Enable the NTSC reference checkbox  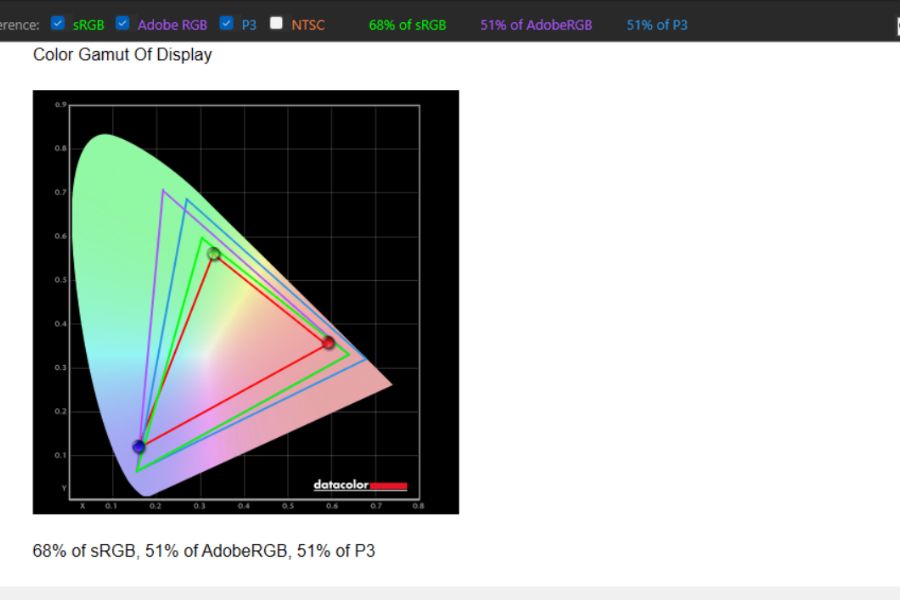pyautogui.click(x=276, y=23)
